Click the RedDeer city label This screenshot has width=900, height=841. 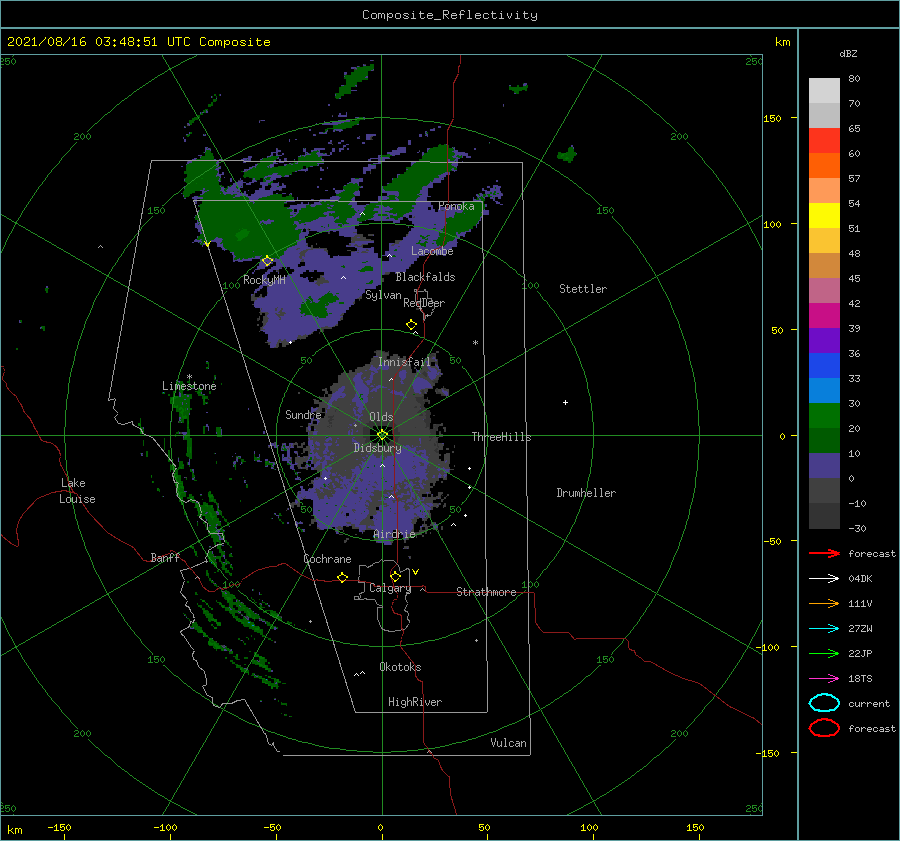[x=424, y=303]
